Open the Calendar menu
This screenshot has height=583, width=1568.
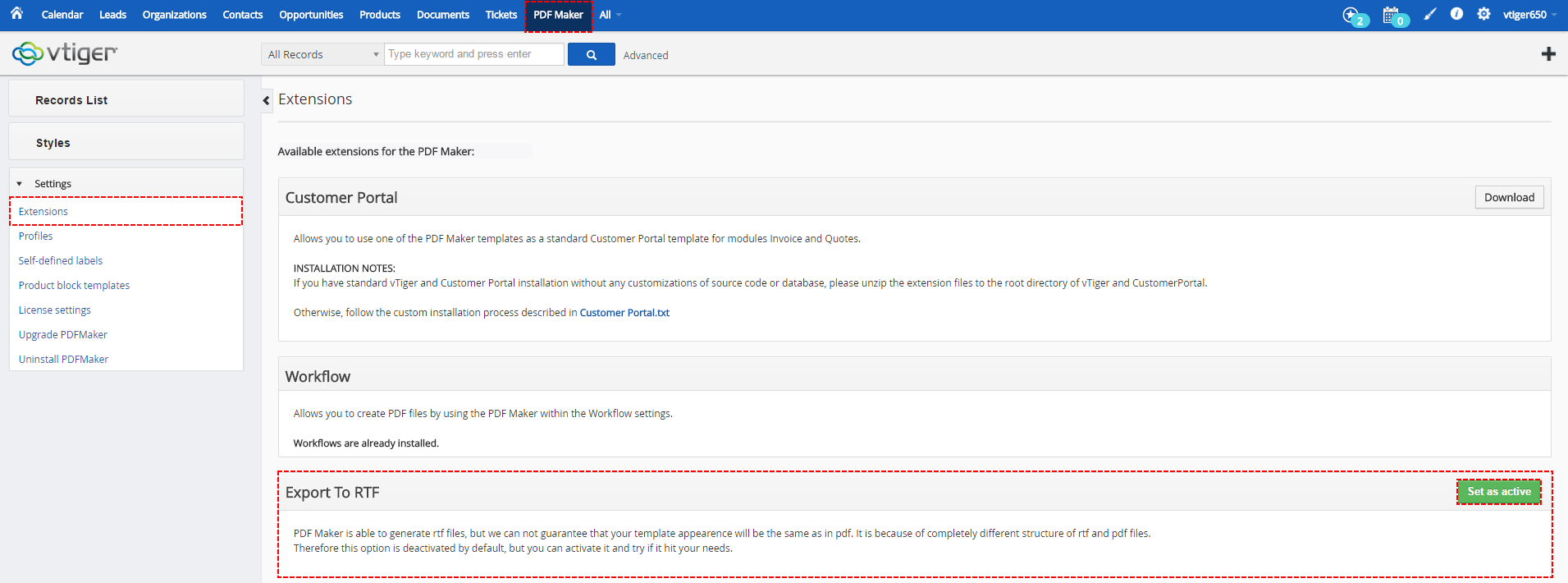pos(62,15)
